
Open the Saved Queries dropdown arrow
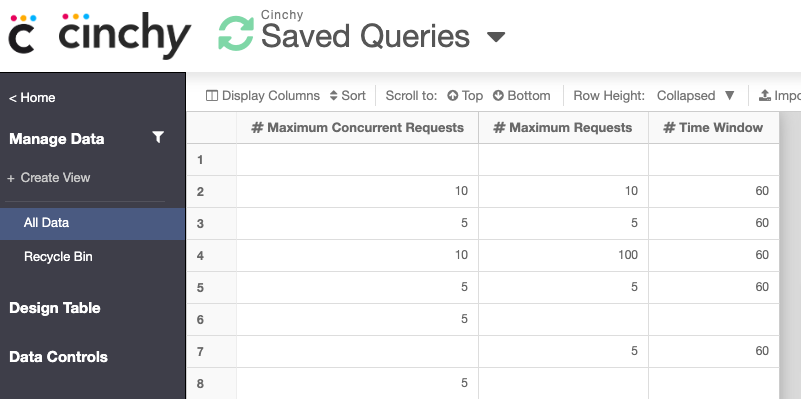(496, 37)
